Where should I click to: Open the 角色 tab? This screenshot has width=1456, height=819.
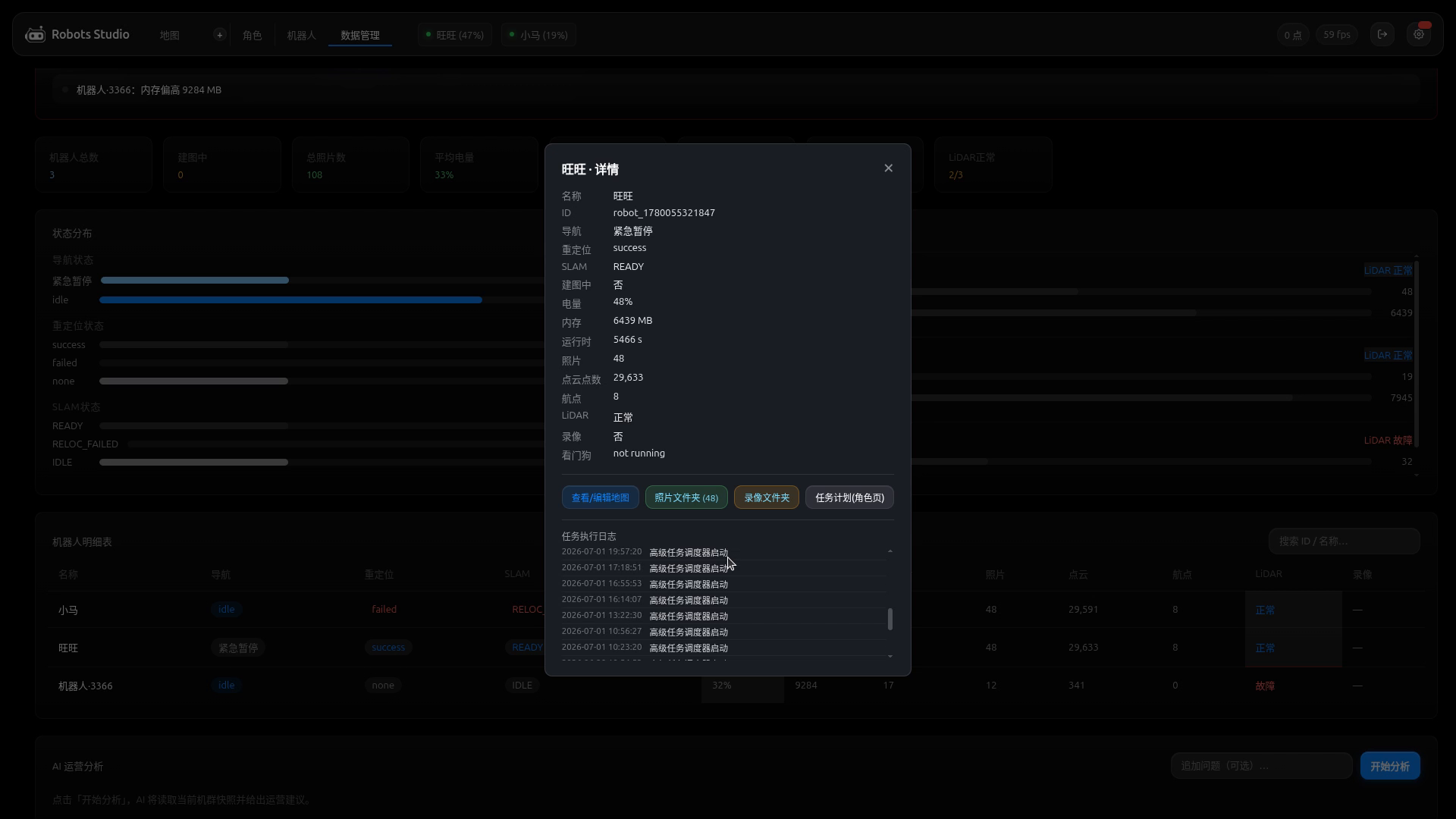point(252,36)
